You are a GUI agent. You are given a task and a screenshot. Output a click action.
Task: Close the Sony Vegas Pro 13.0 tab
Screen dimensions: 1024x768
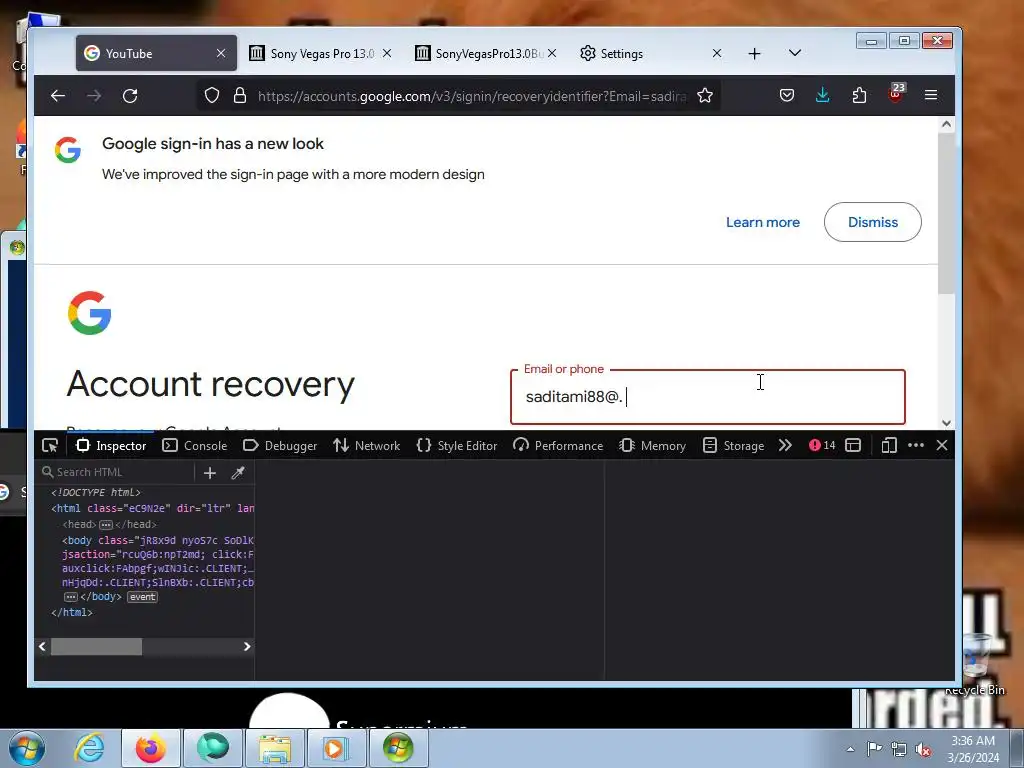(387, 54)
